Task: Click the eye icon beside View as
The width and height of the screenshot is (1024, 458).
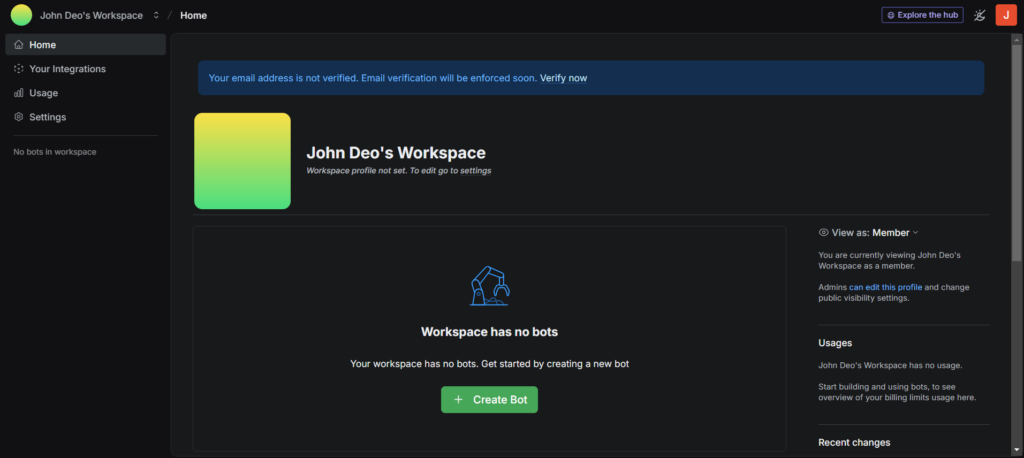Action: [824, 232]
